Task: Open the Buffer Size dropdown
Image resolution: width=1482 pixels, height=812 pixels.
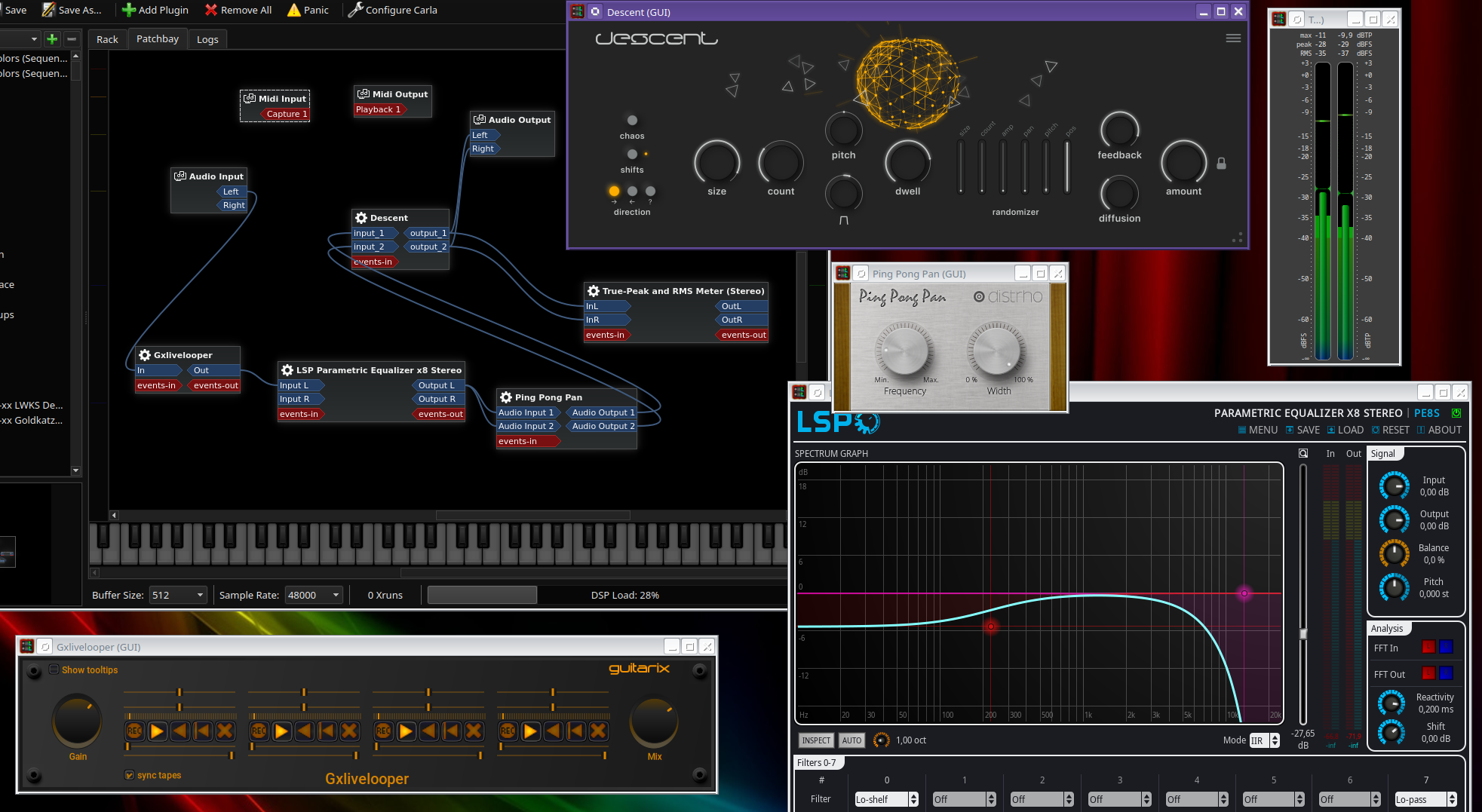Action: 178,595
